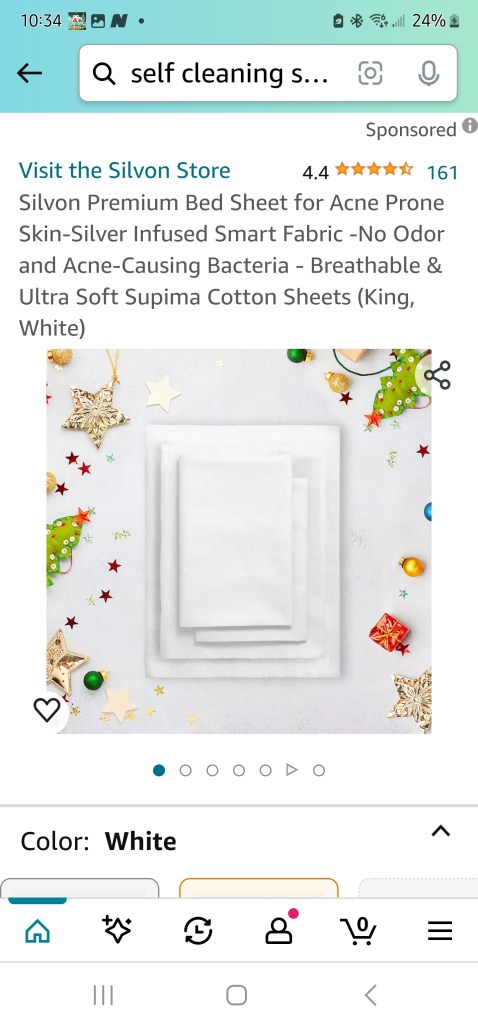Tap the microphone voice search icon
The image size is (478, 1025).
pyautogui.click(x=428, y=74)
